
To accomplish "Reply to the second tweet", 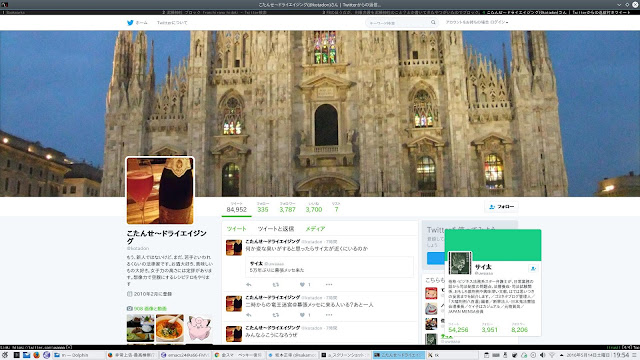I will click(249, 315).
